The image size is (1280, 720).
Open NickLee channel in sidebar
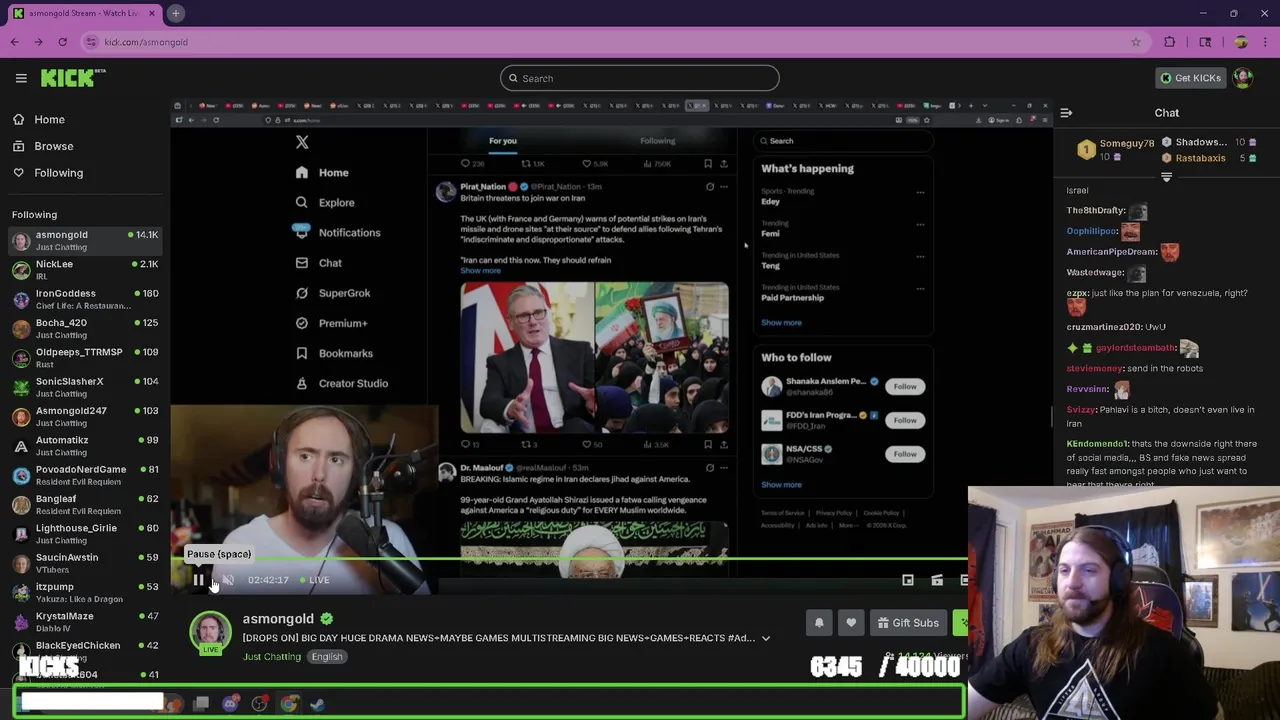coord(85,269)
